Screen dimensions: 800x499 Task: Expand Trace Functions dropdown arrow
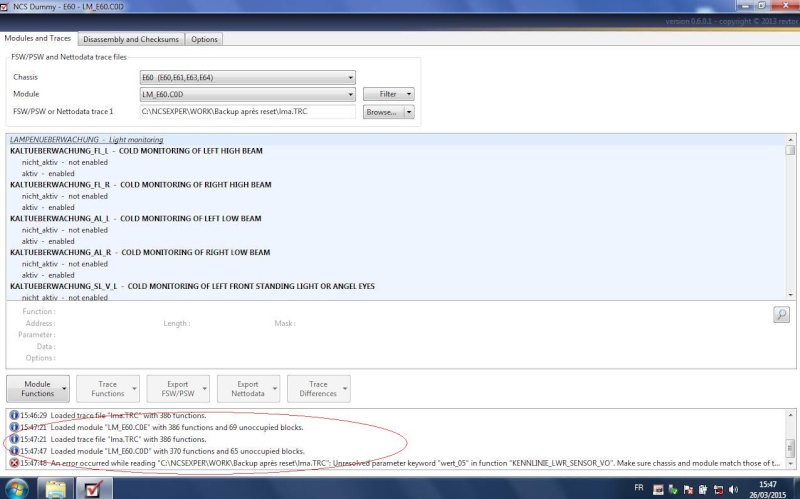pos(134,389)
